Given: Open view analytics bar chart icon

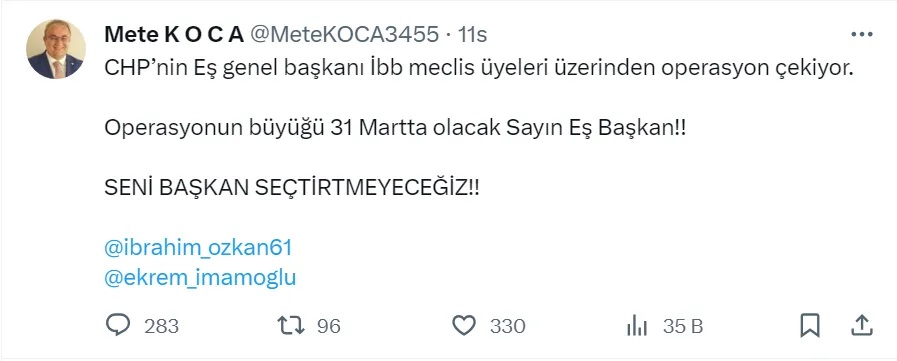Looking at the screenshot, I should (x=637, y=326).
